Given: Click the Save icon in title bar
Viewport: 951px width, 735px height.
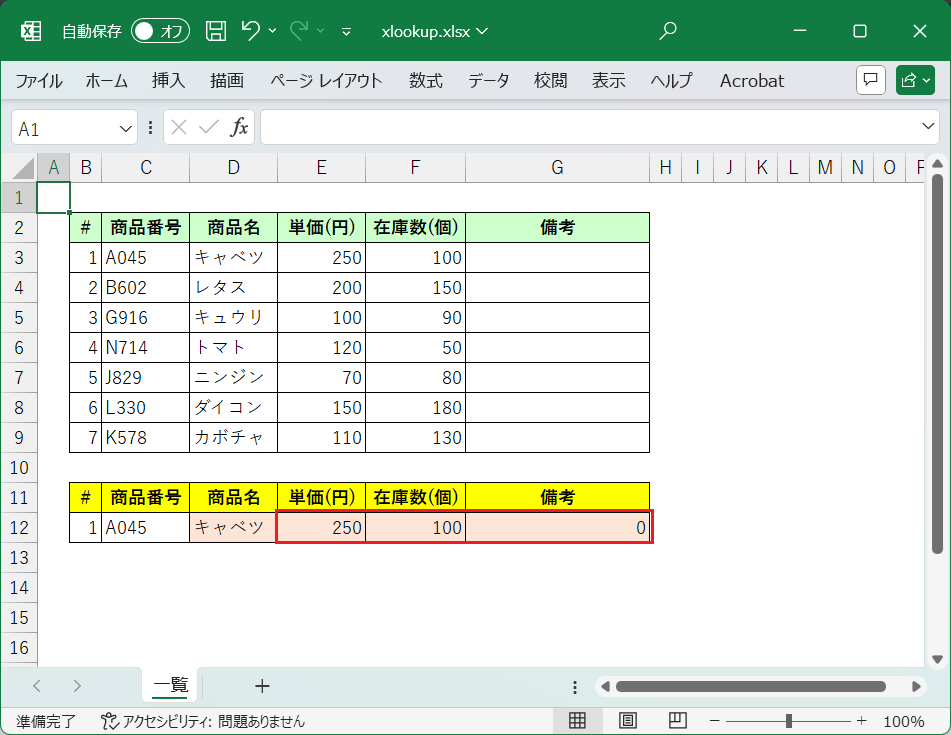Looking at the screenshot, I should [x=215, y=31].
